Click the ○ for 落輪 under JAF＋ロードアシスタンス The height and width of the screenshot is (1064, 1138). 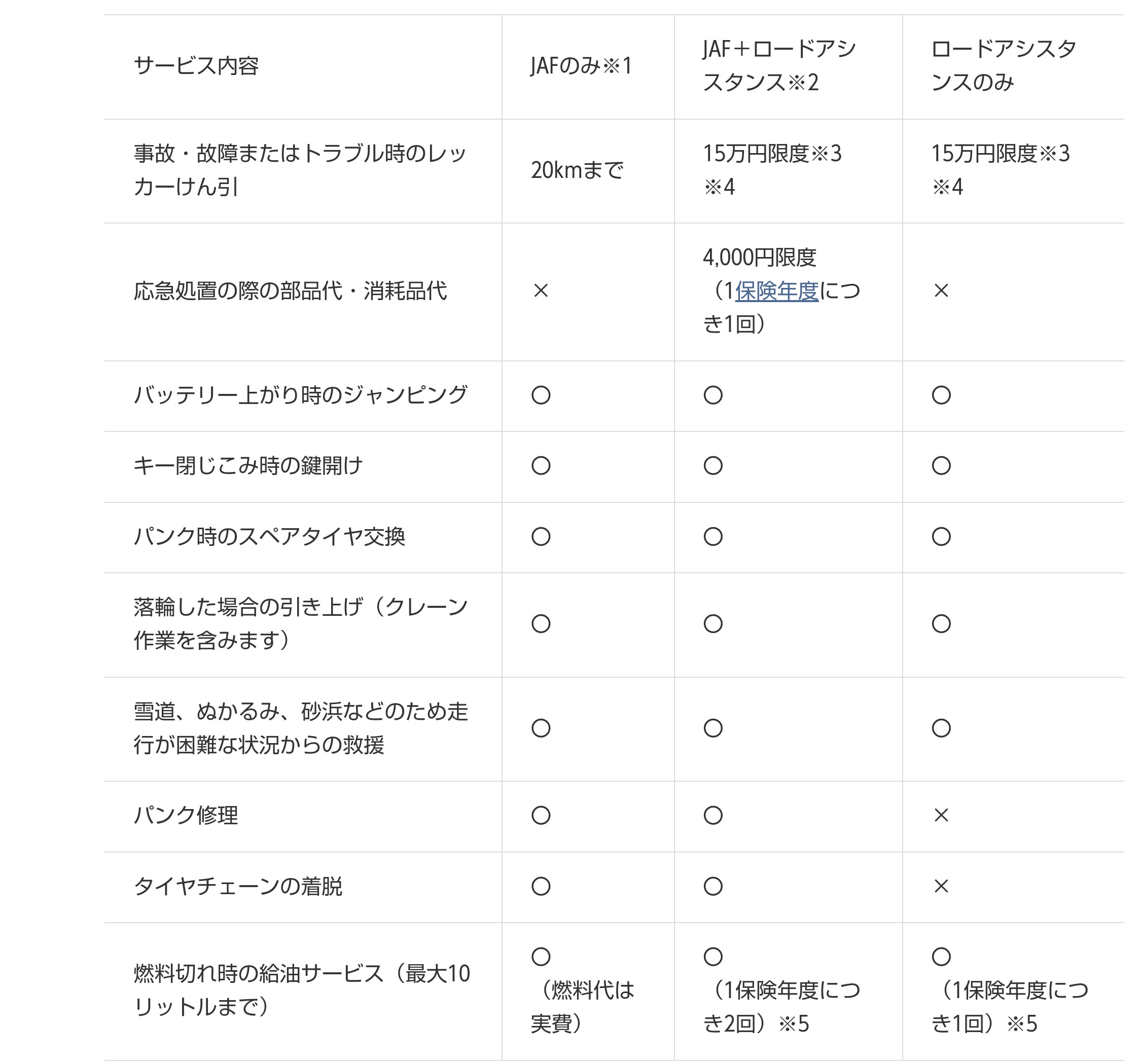pyautogui.click(x=713, y=623)
